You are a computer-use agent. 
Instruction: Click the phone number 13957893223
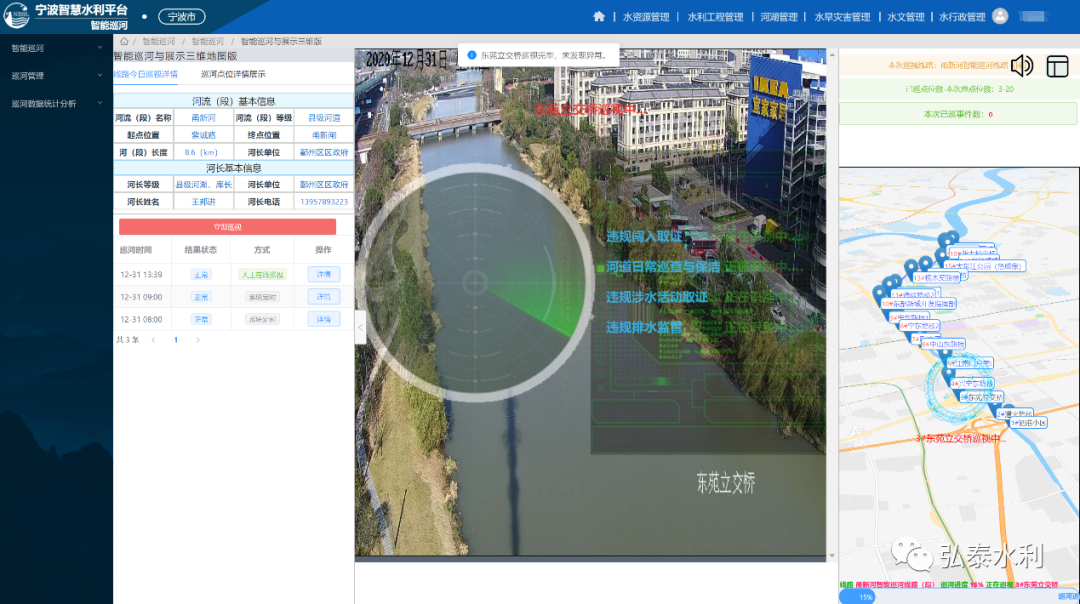click(324, 202)
